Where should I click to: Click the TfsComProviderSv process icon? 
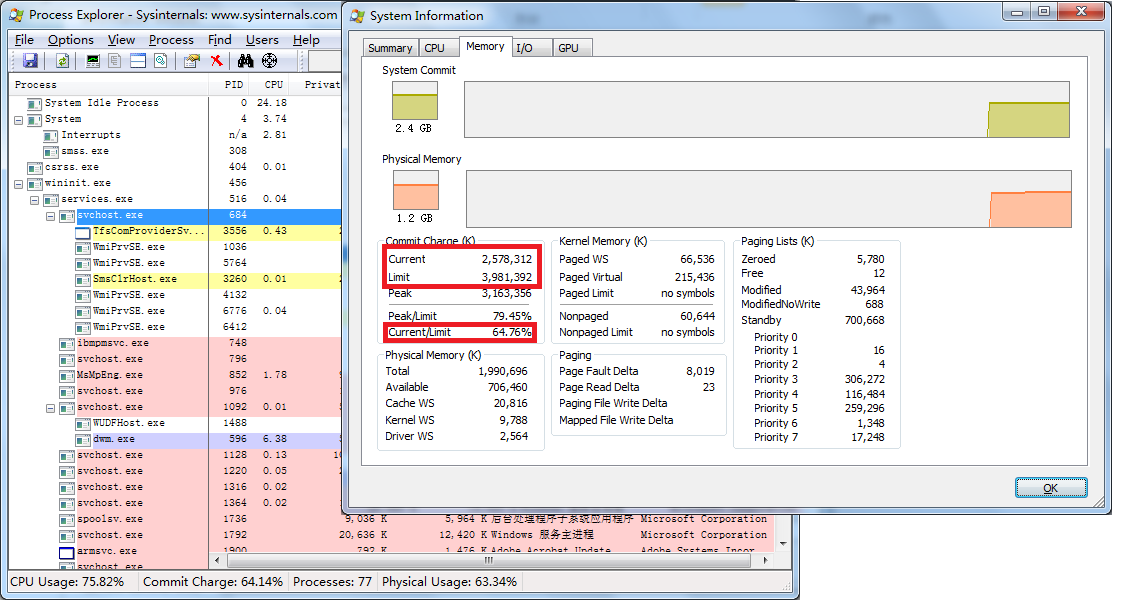pos(82,232)
